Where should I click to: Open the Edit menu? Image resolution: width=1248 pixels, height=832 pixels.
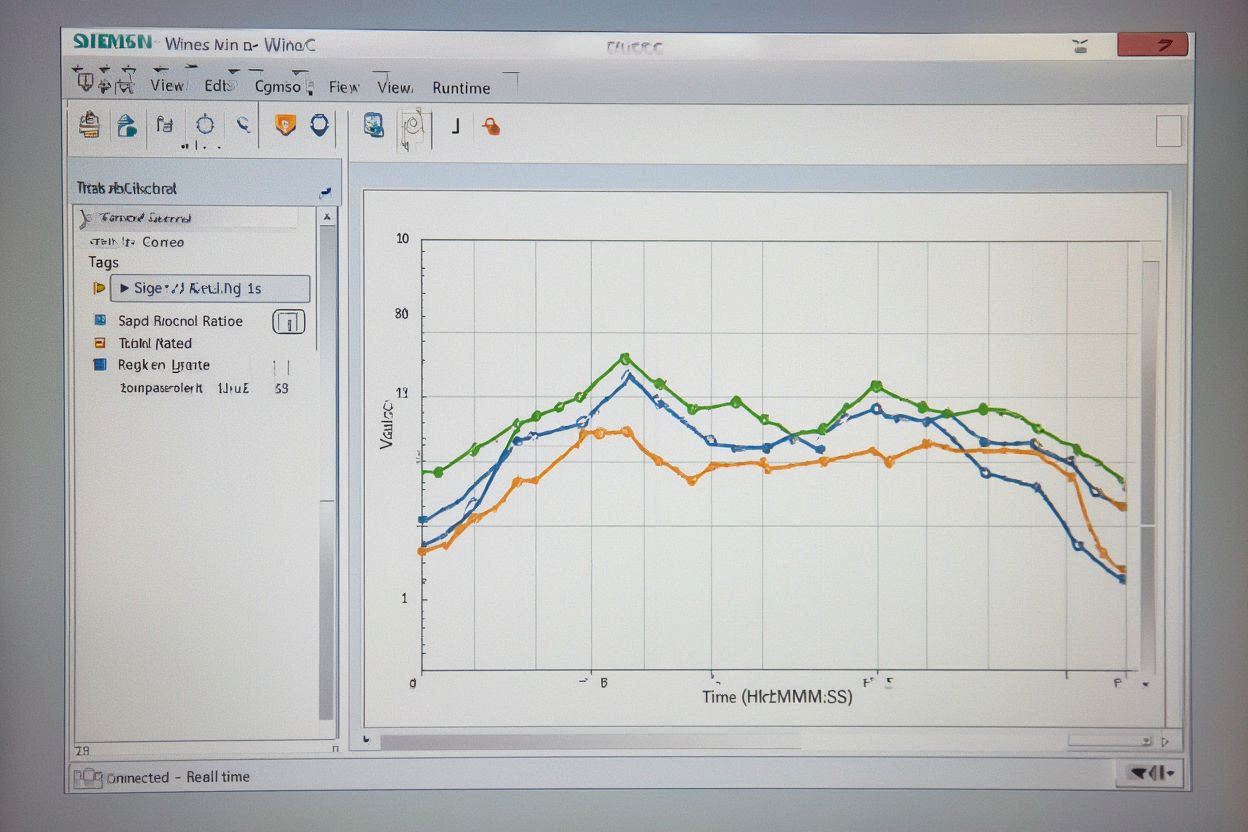[218, 86]
